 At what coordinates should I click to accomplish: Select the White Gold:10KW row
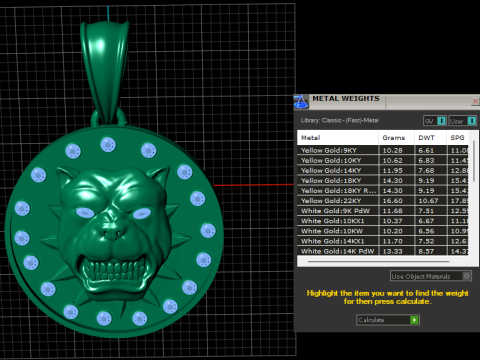pyautogui.click(x=383, y=231)
